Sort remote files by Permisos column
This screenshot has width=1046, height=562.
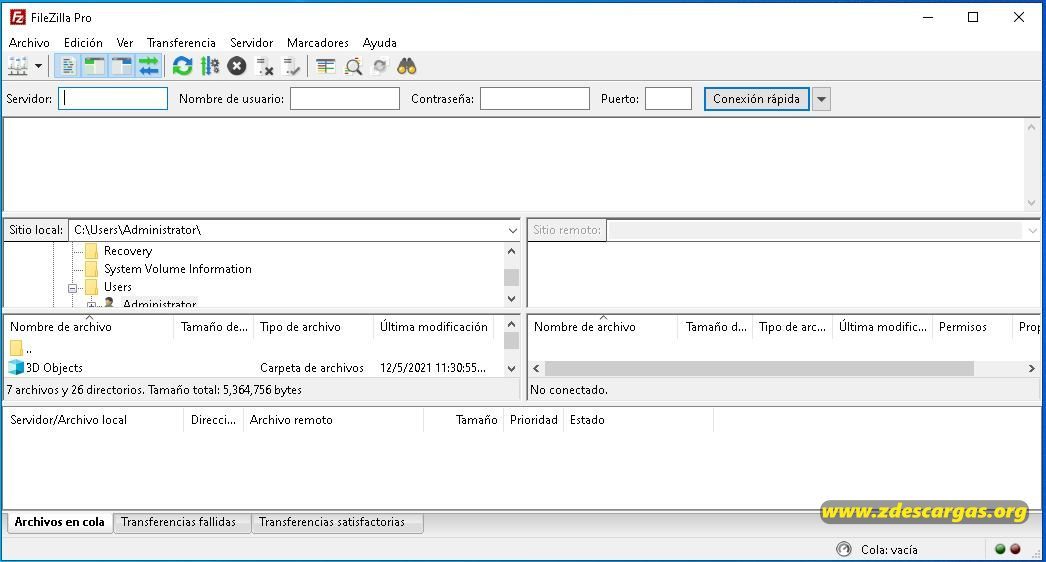click(x=963, y=326)
